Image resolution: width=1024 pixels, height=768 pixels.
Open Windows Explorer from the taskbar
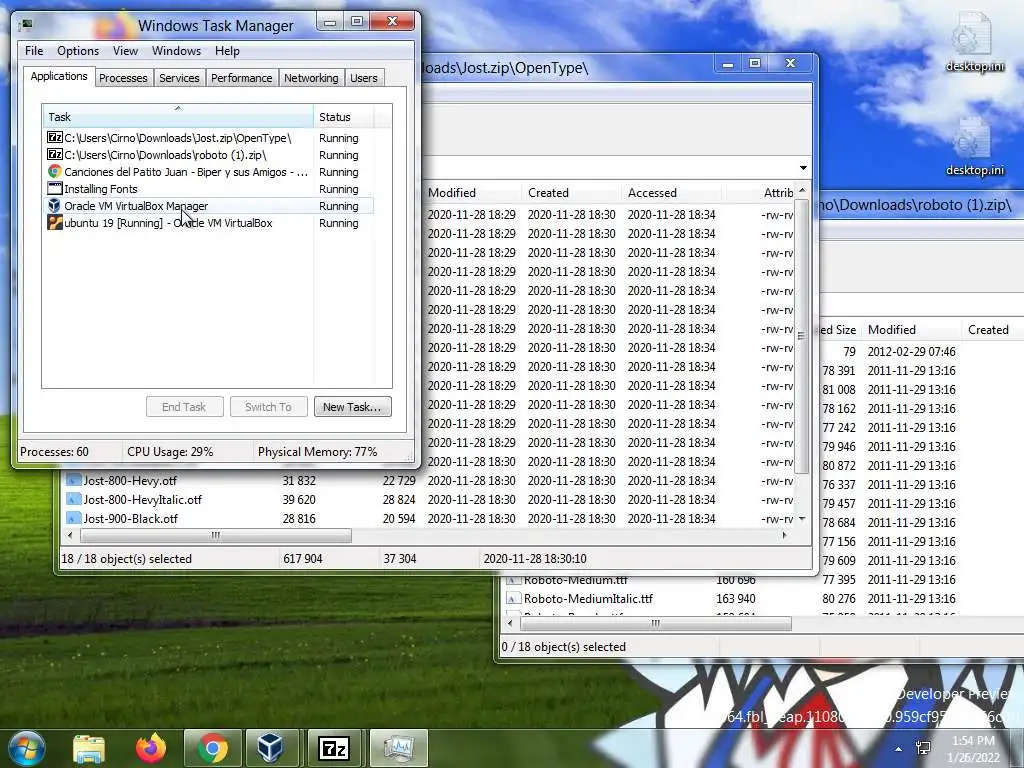(x=89, y=748)
